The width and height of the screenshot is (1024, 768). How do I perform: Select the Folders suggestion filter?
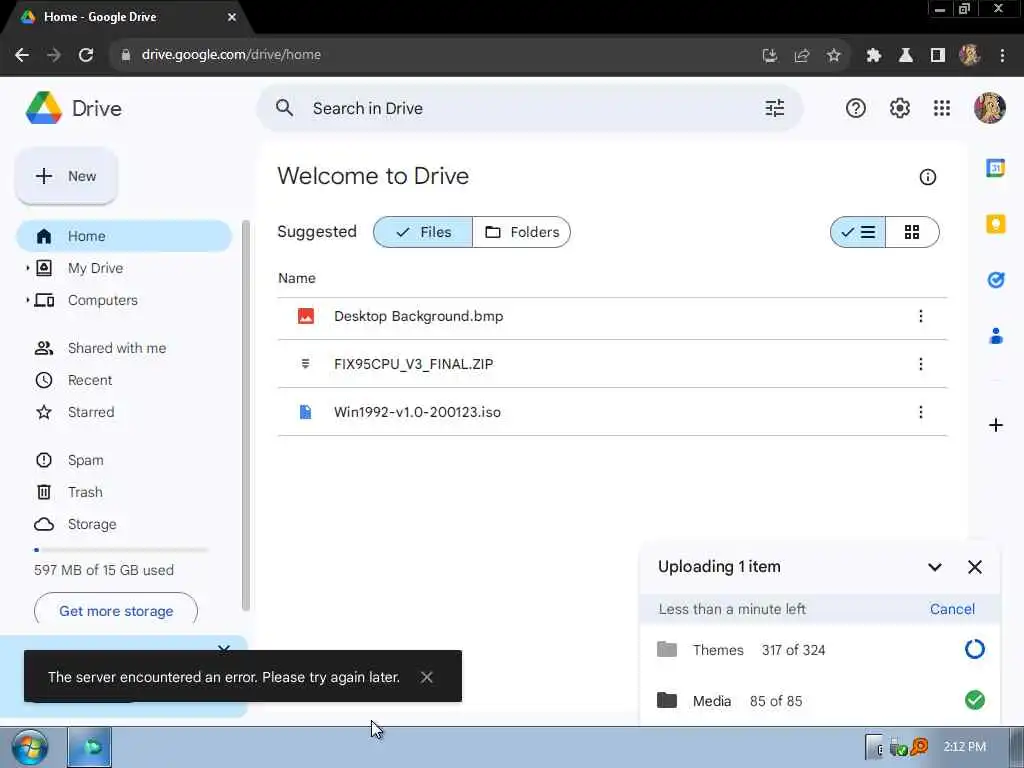click(x=521, y=232)
